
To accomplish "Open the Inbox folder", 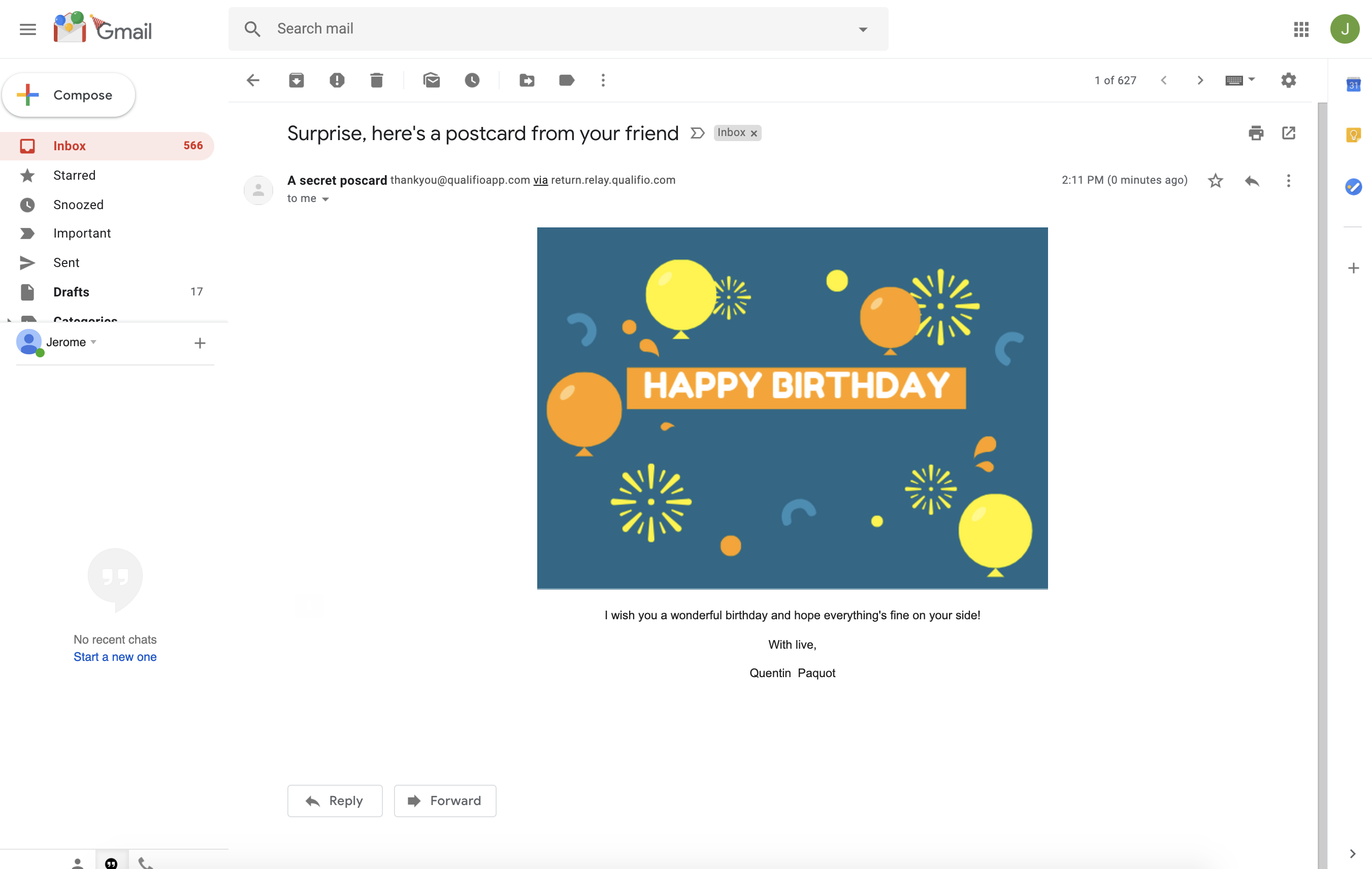I will (107, 146).
